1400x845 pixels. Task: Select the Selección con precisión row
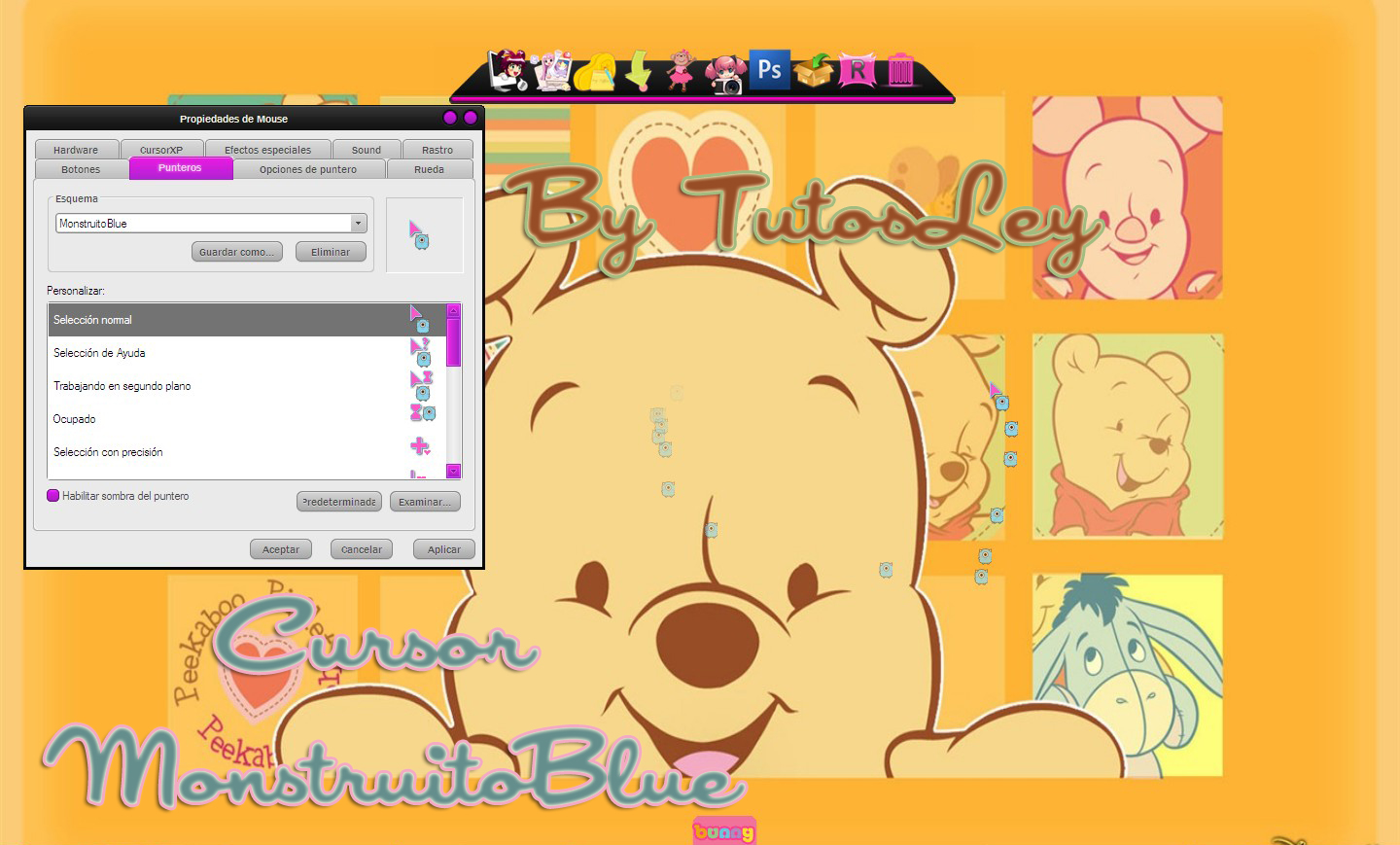pyautogui.click(x=247, y=452)
